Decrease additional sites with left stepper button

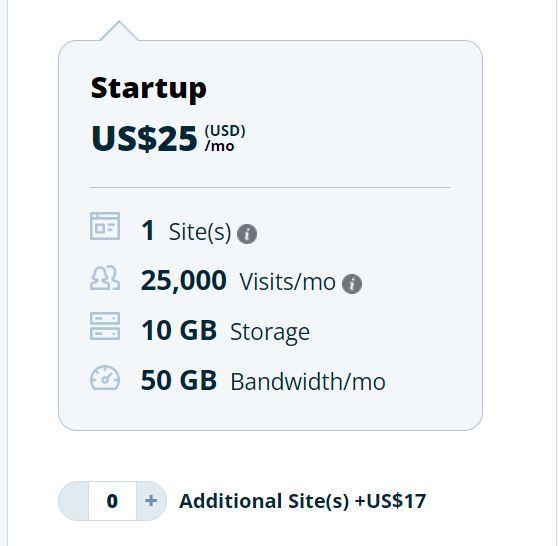[74, 501]
